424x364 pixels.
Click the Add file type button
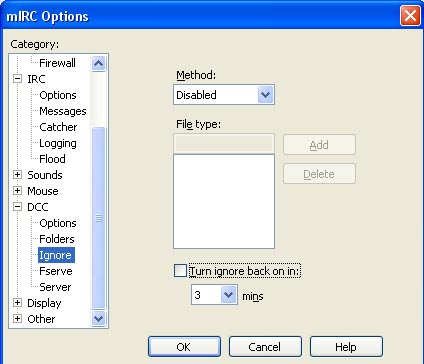tap(319, 145)
